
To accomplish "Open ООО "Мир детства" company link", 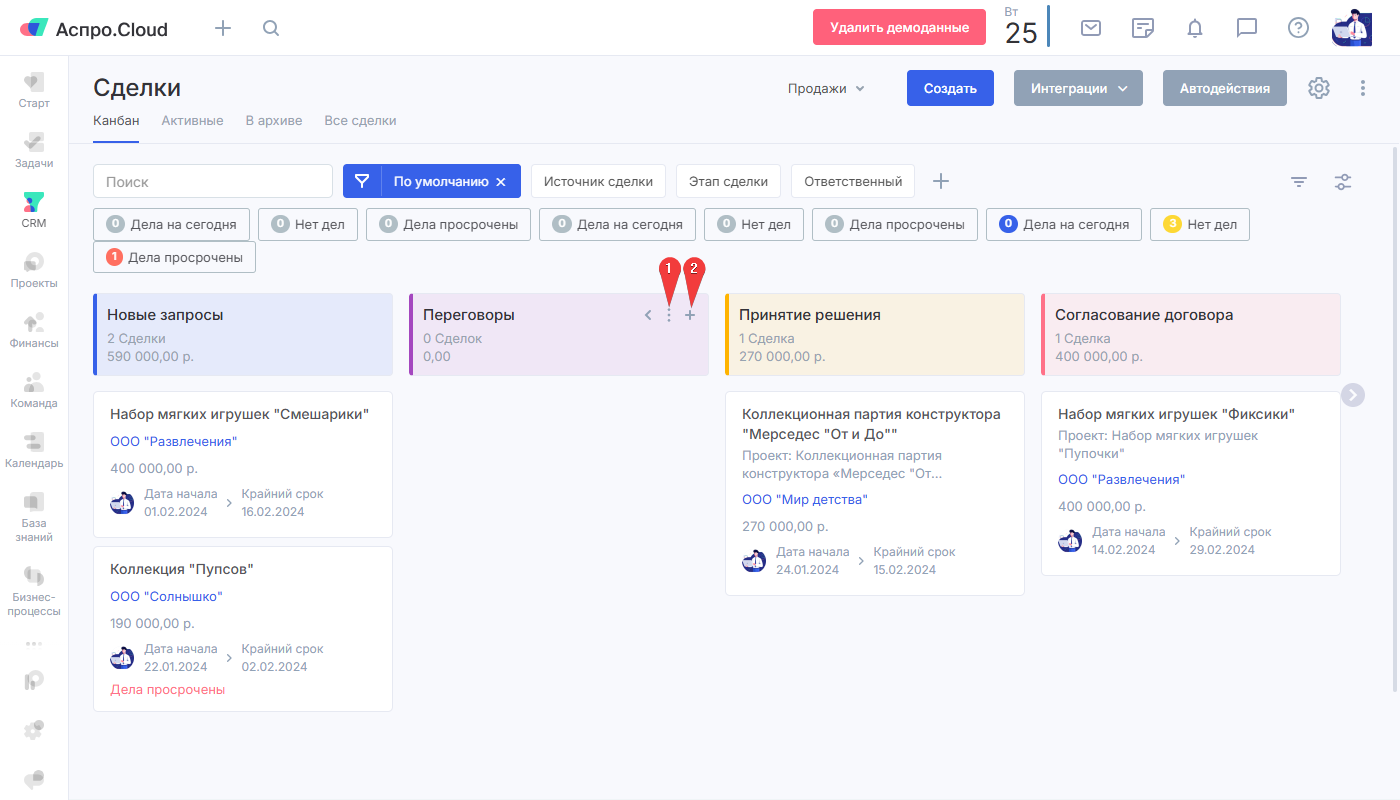I will [x=805, y=499].
